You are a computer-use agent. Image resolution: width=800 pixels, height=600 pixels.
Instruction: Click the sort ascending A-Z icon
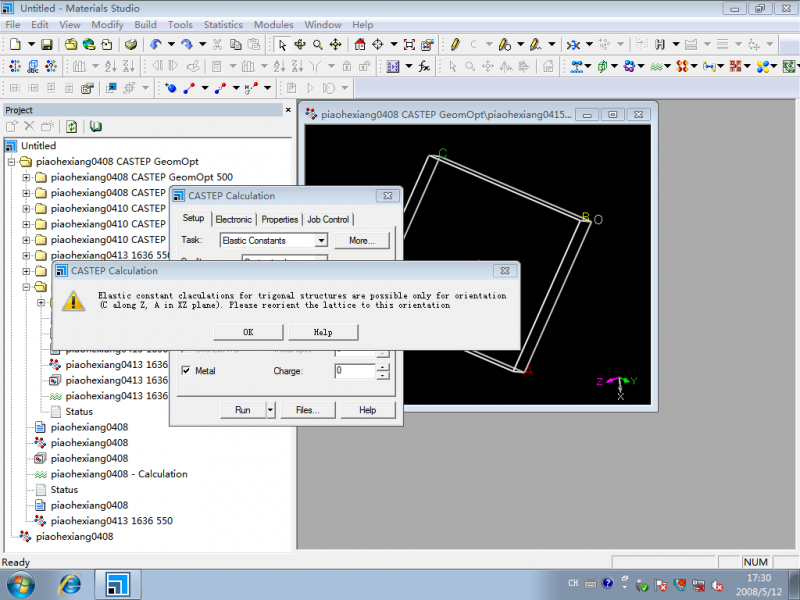110,66
